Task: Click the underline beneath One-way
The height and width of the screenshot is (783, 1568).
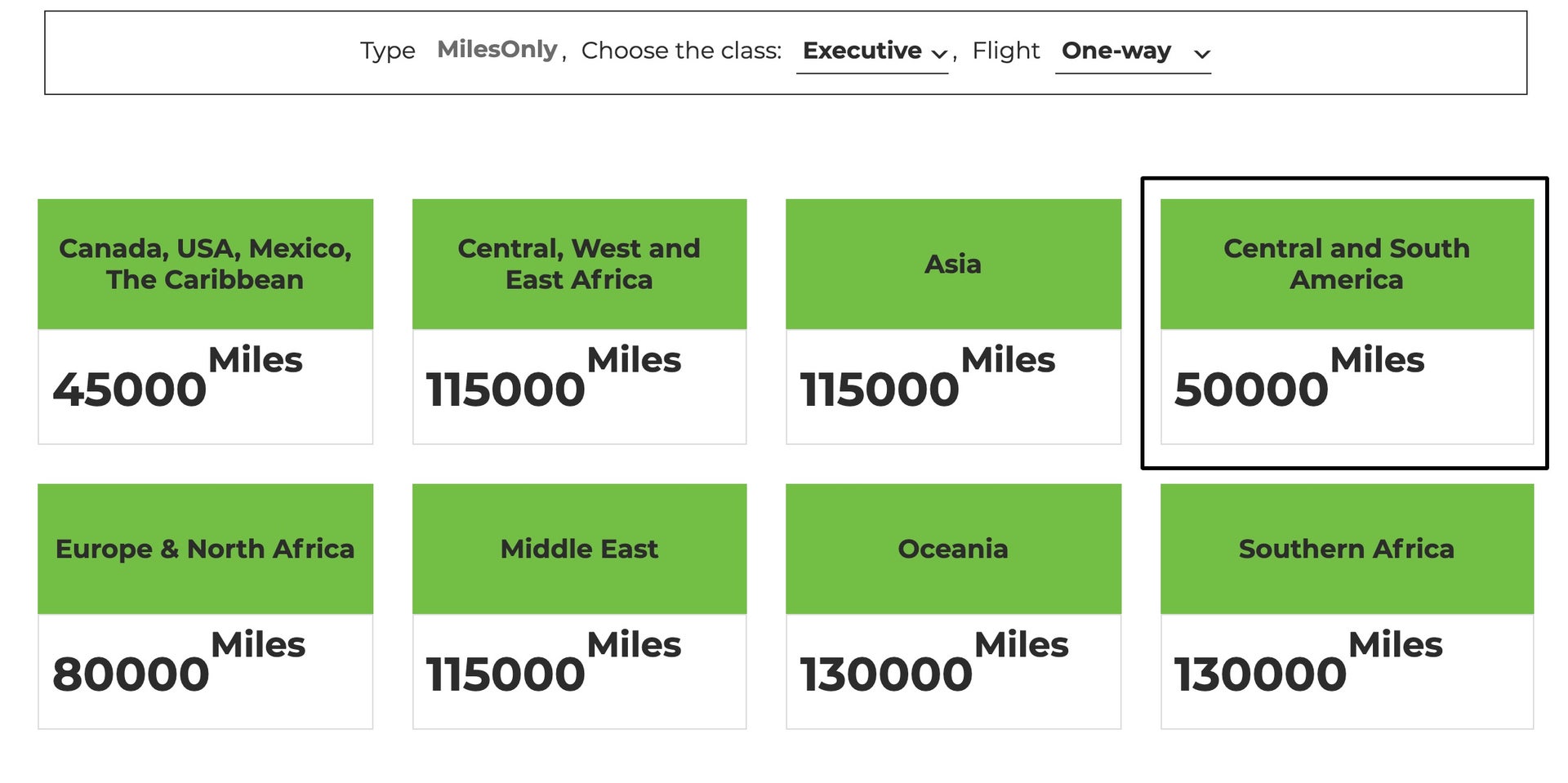Action: [1133, 73]
